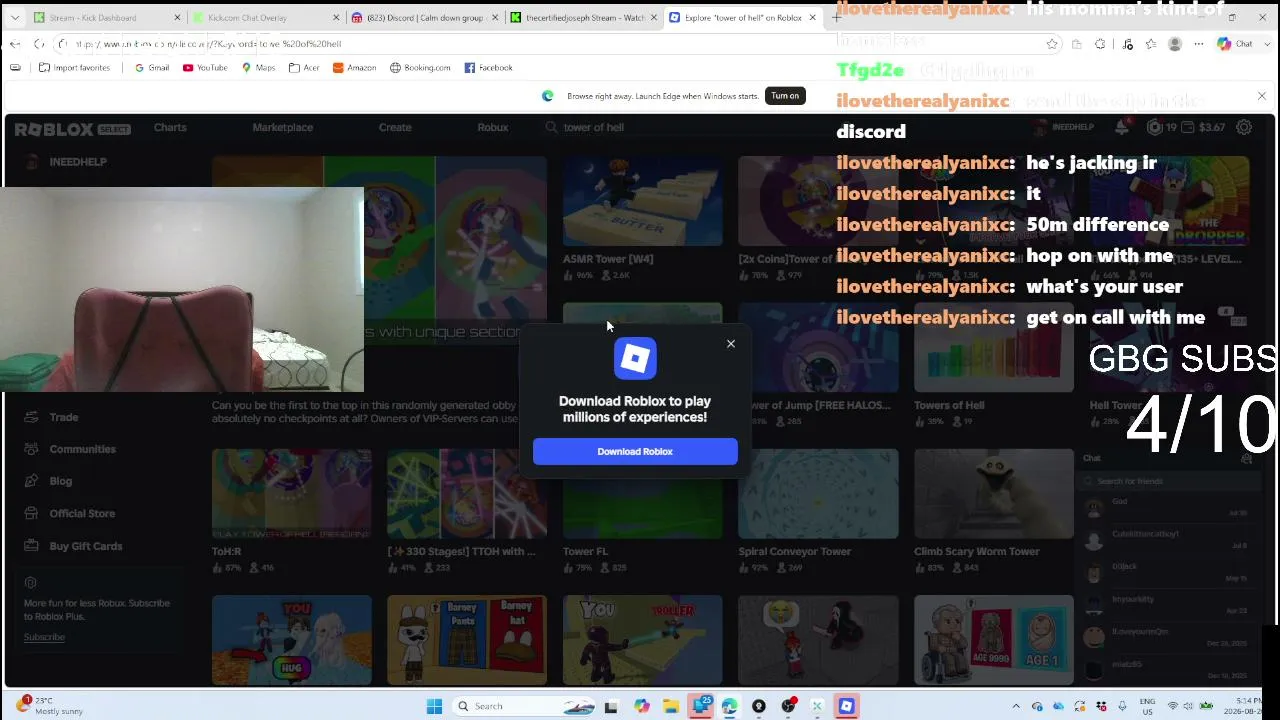This screenshot has height=720, width=1280.
Task: Switch to thecertifiedjoseph Stream tab
Action: (x=585, y=17)
